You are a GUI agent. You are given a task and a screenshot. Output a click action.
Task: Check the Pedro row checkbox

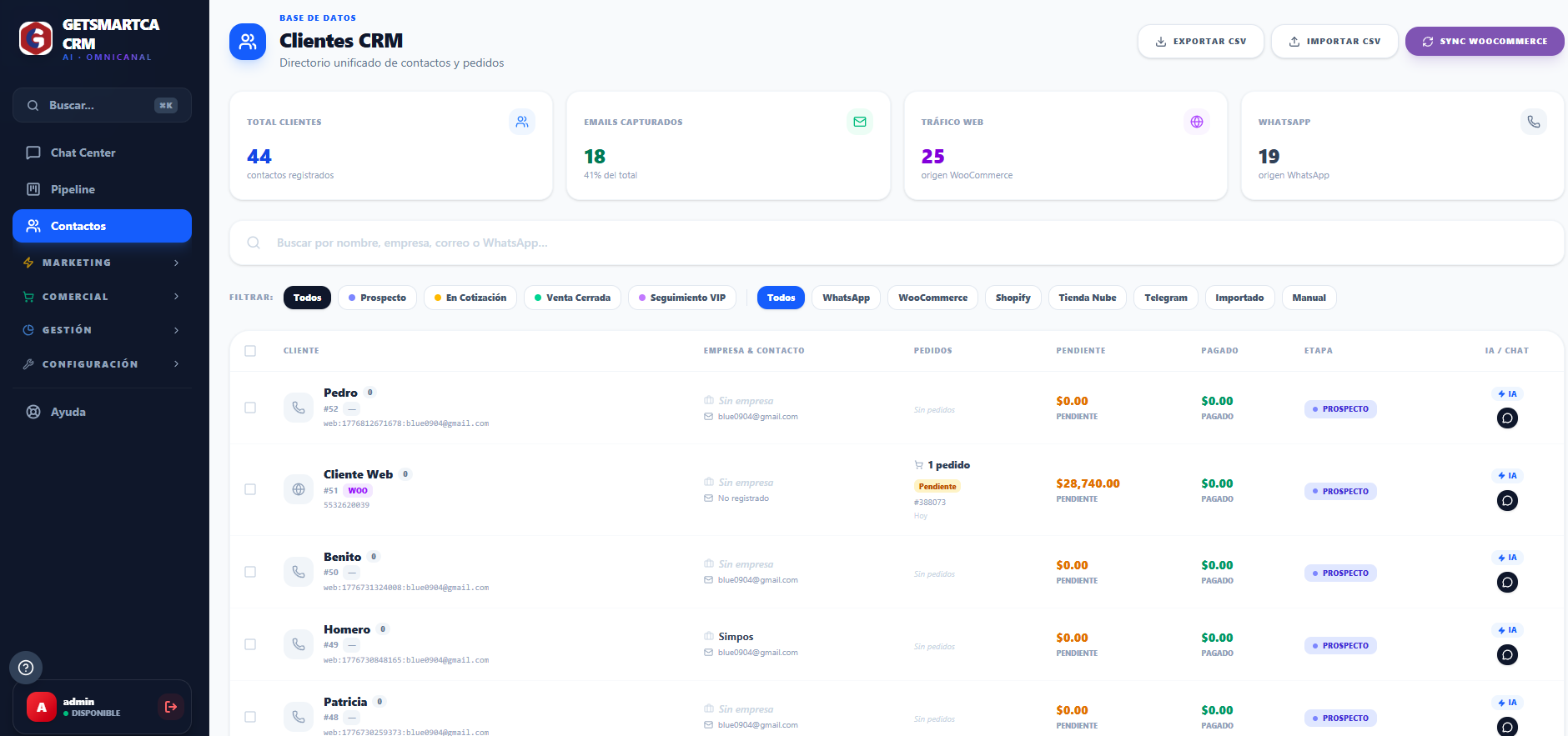250,408
